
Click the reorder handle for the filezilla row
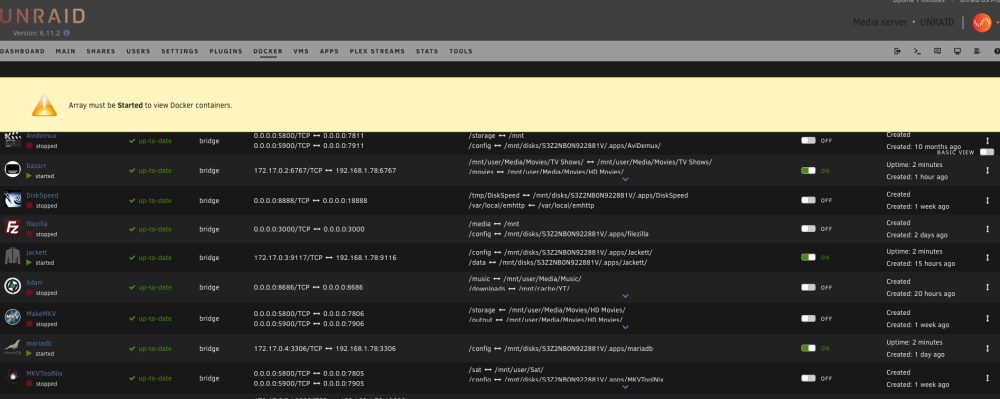point(987,229)
